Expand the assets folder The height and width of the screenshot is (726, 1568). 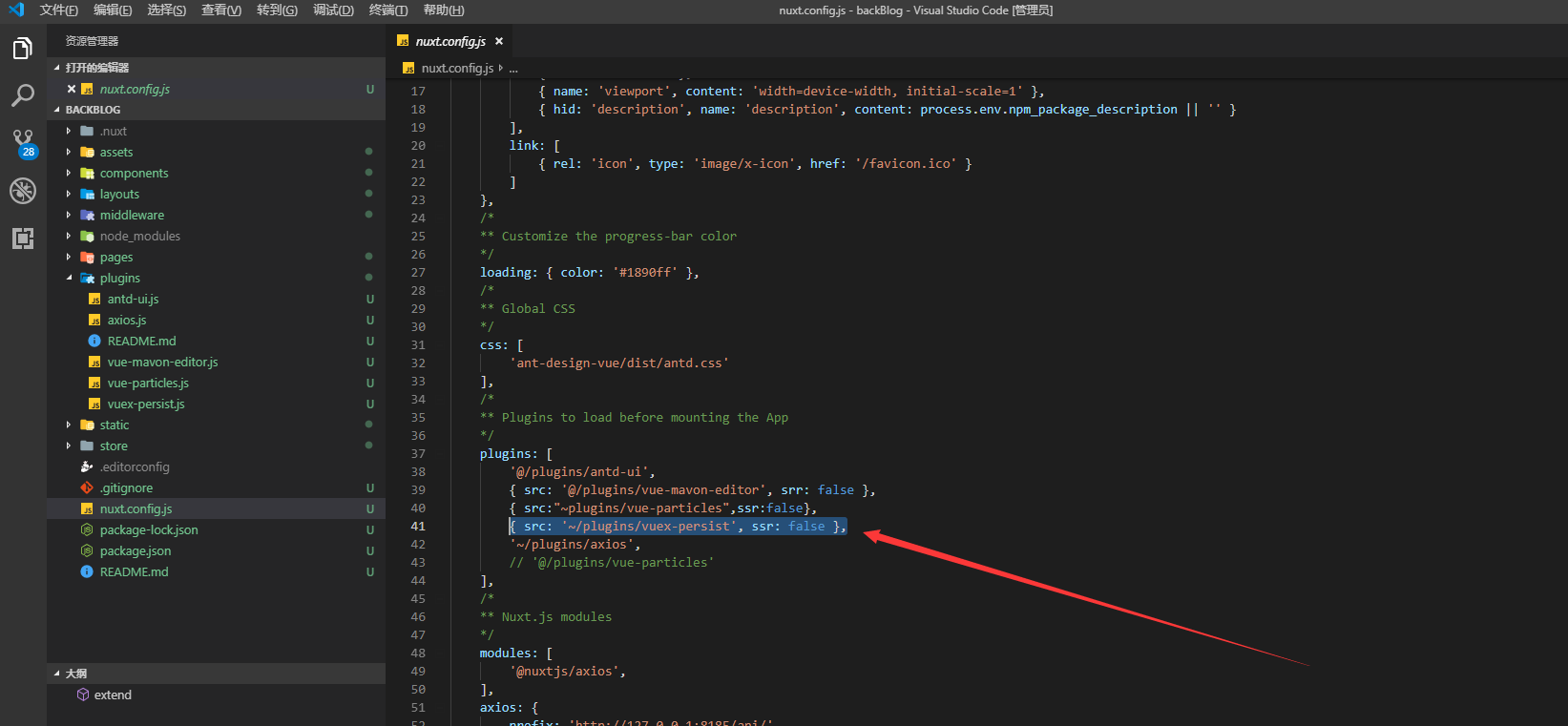tap(69, 153)
